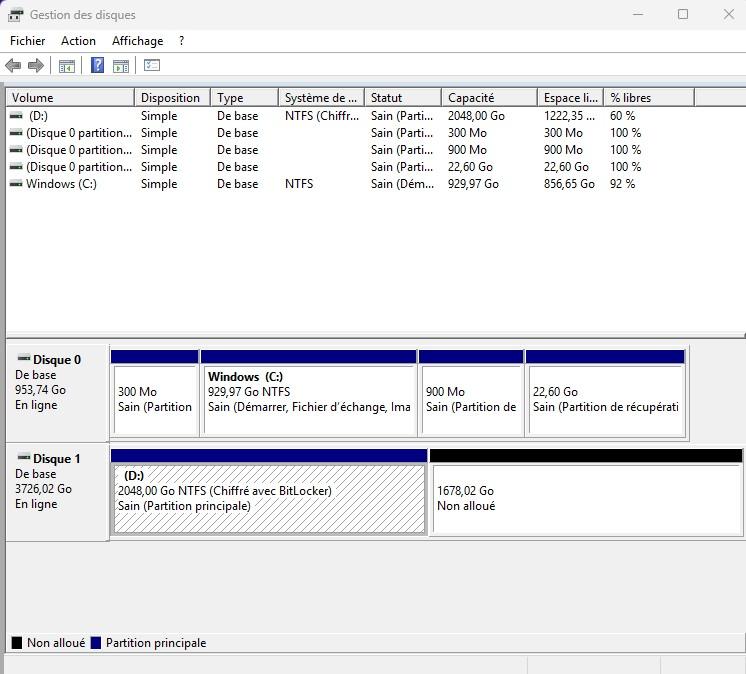Click the Back arrow toolbar icon
The image size is (746, 674).
tap(13, 66)
